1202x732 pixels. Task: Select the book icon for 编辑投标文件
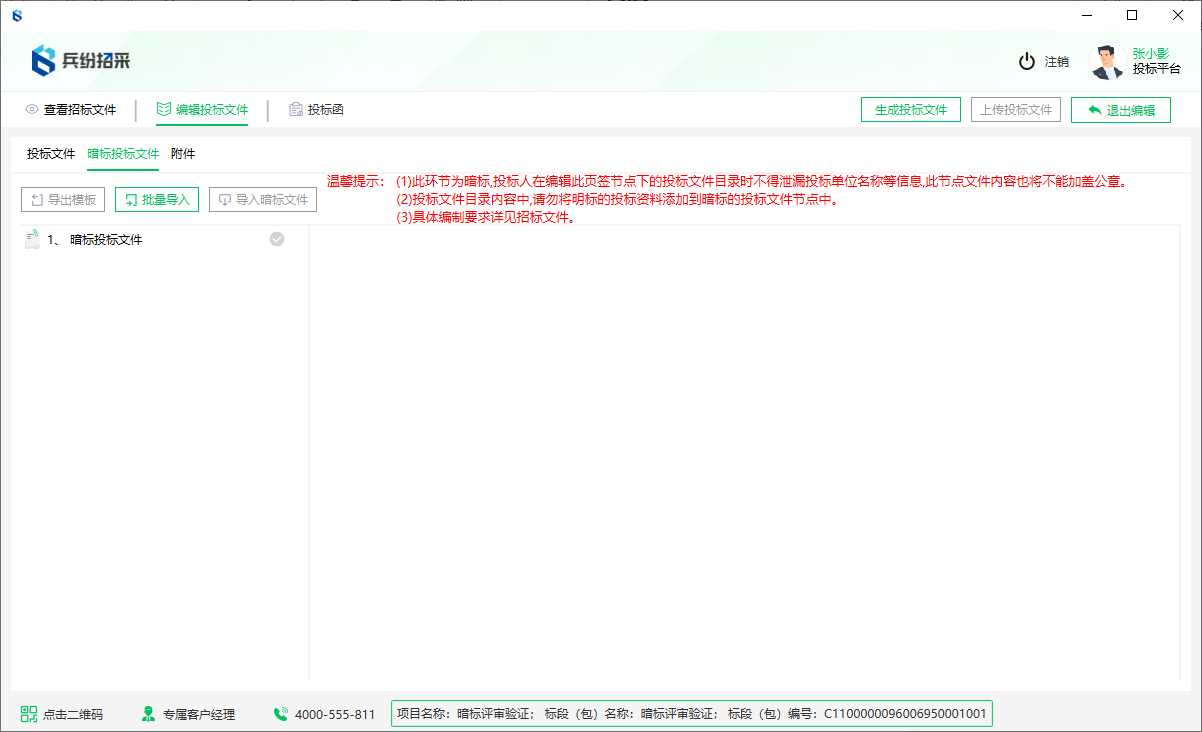coord(162,109)
